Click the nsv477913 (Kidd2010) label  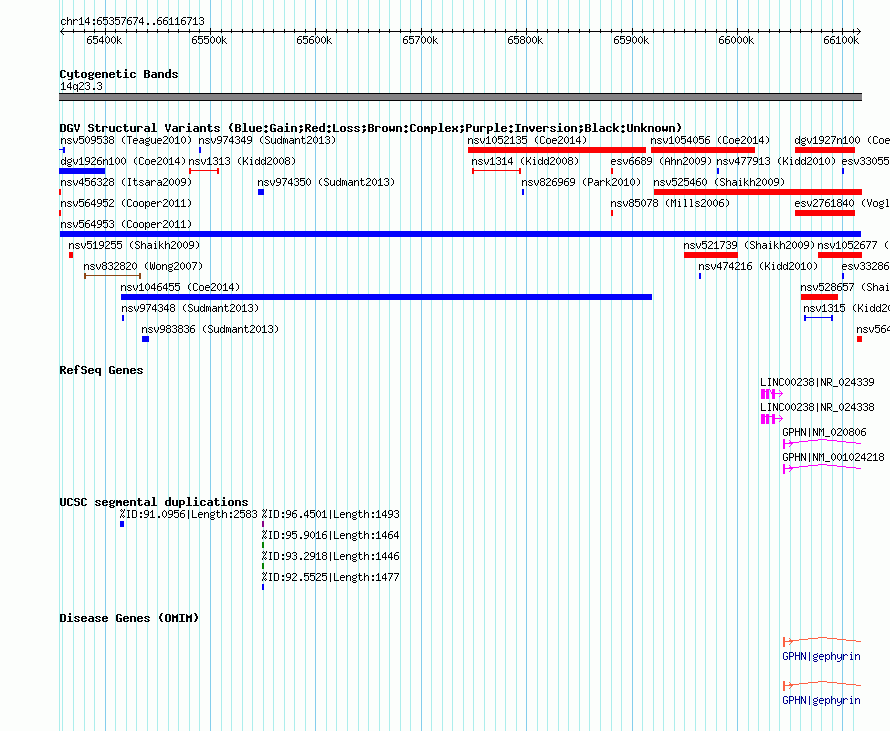[776, 161]
